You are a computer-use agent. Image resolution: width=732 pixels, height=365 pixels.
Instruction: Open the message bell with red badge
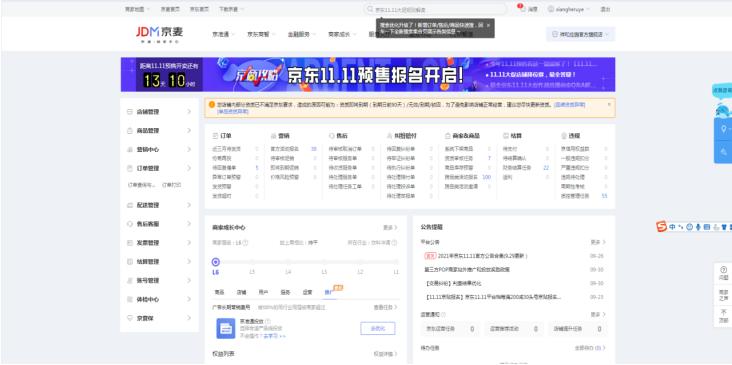tap(522, 8)
